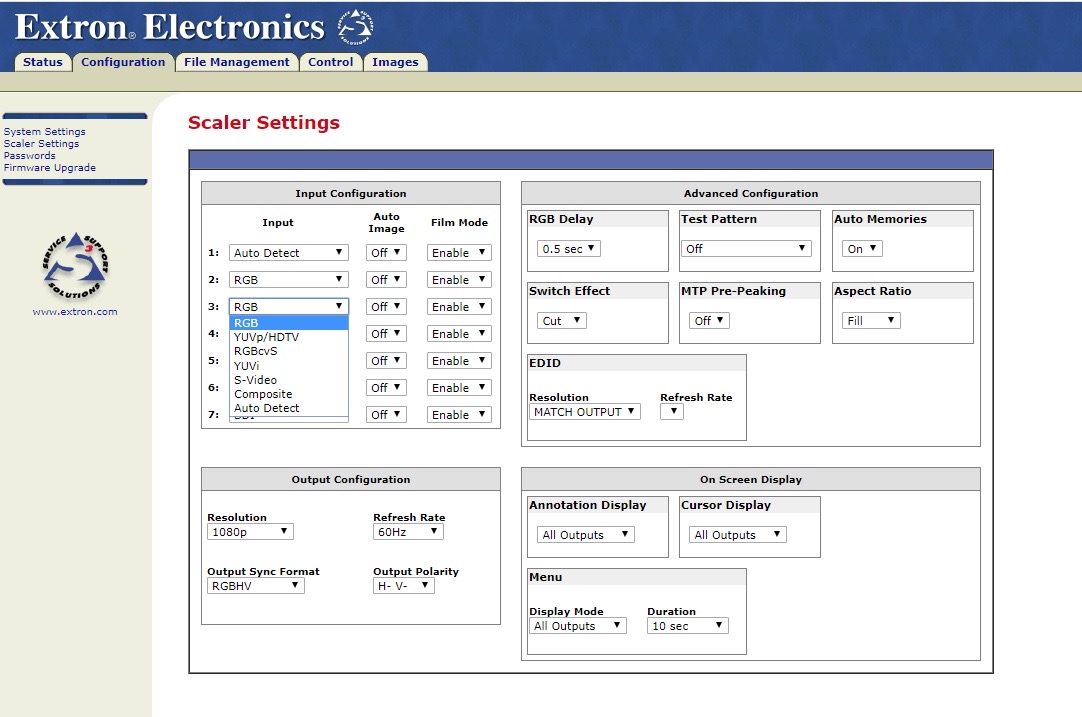
Task: Visit www.extron.com link
Action: click(x=75, y=311)
